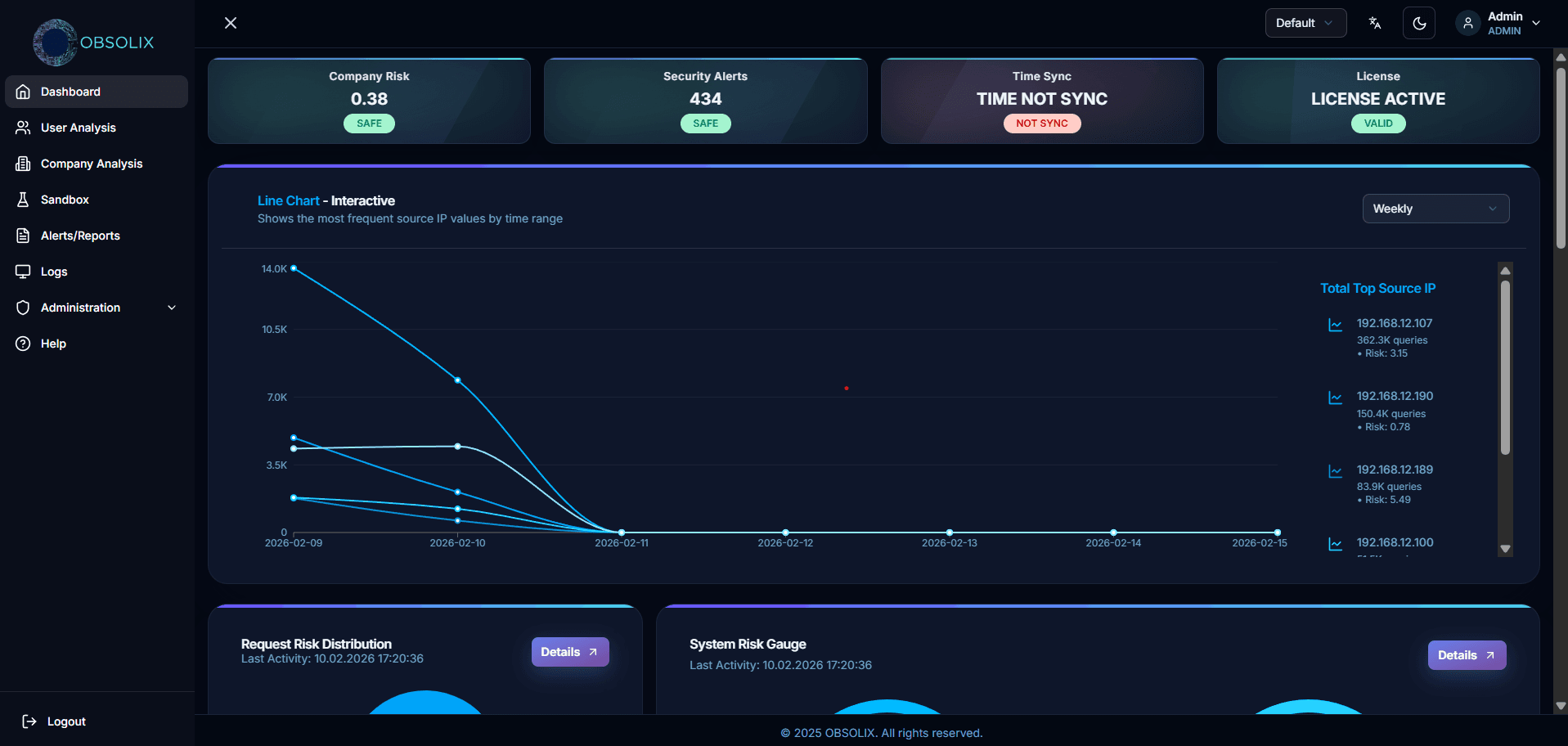Click chart icon beside 192.168.12.100
1568x746 pixels.
coord(1335,544)
